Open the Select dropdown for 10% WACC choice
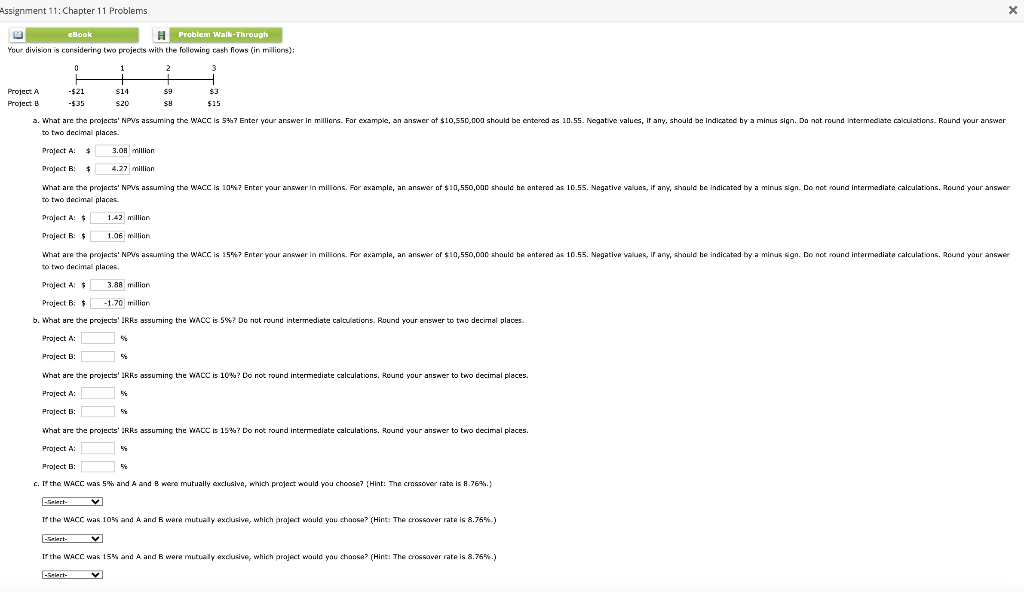This screenshot has height=592, width=1024. pos(72,538)
